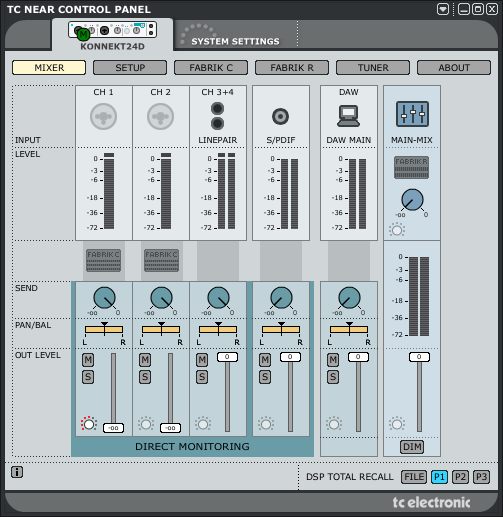Recall preset P3
The image size is (503, 517).
point(481,477)
